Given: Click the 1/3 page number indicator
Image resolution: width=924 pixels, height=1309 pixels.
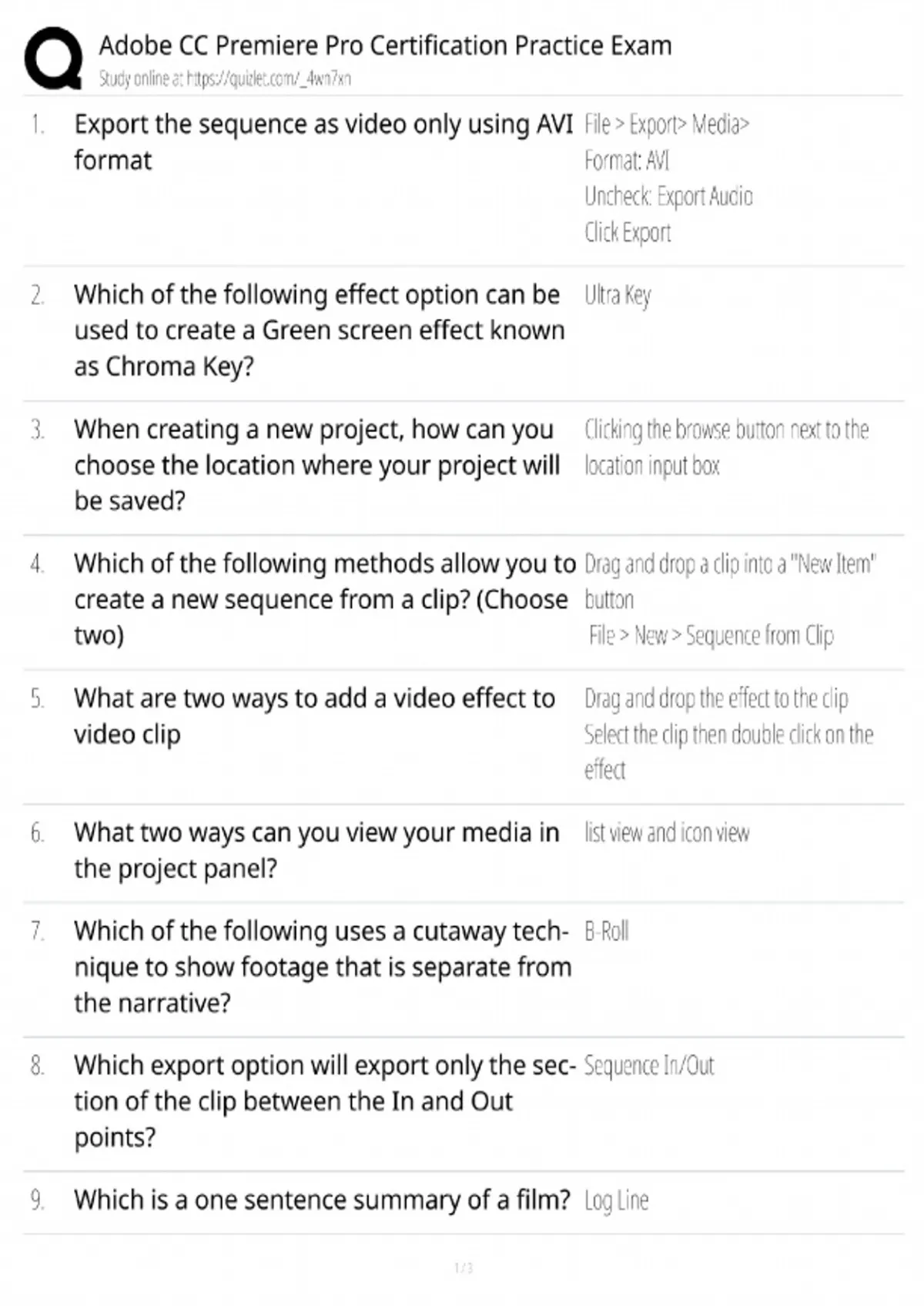Looking at the screenshot, I should [463, 1267].
